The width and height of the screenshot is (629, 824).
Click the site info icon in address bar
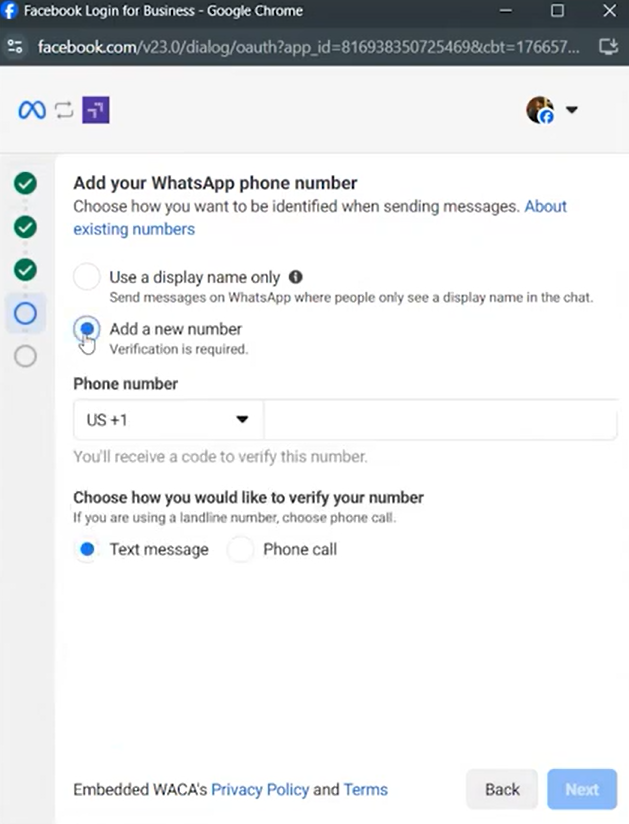[x=15, y=47]
